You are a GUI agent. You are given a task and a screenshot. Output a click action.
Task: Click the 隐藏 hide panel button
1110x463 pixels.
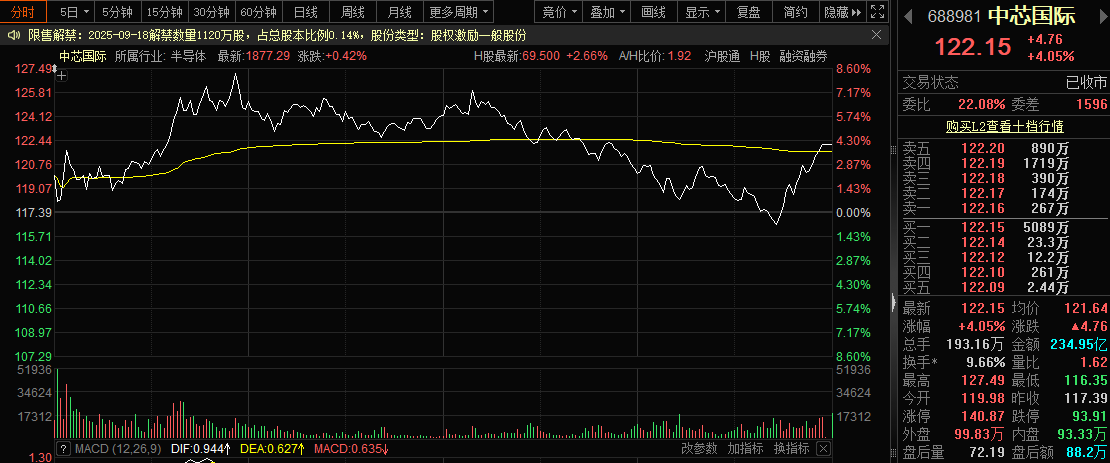842,12
